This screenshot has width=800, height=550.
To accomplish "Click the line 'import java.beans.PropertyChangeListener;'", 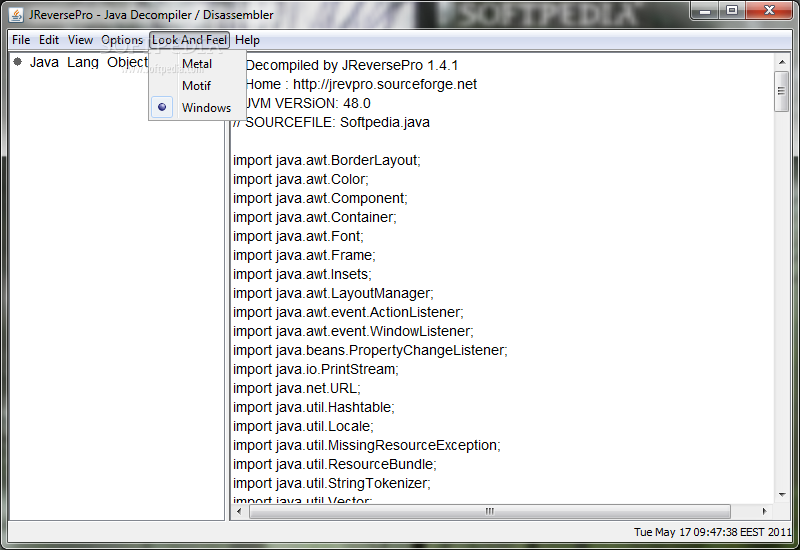I will pyautogui.click(x=370, y=350).
